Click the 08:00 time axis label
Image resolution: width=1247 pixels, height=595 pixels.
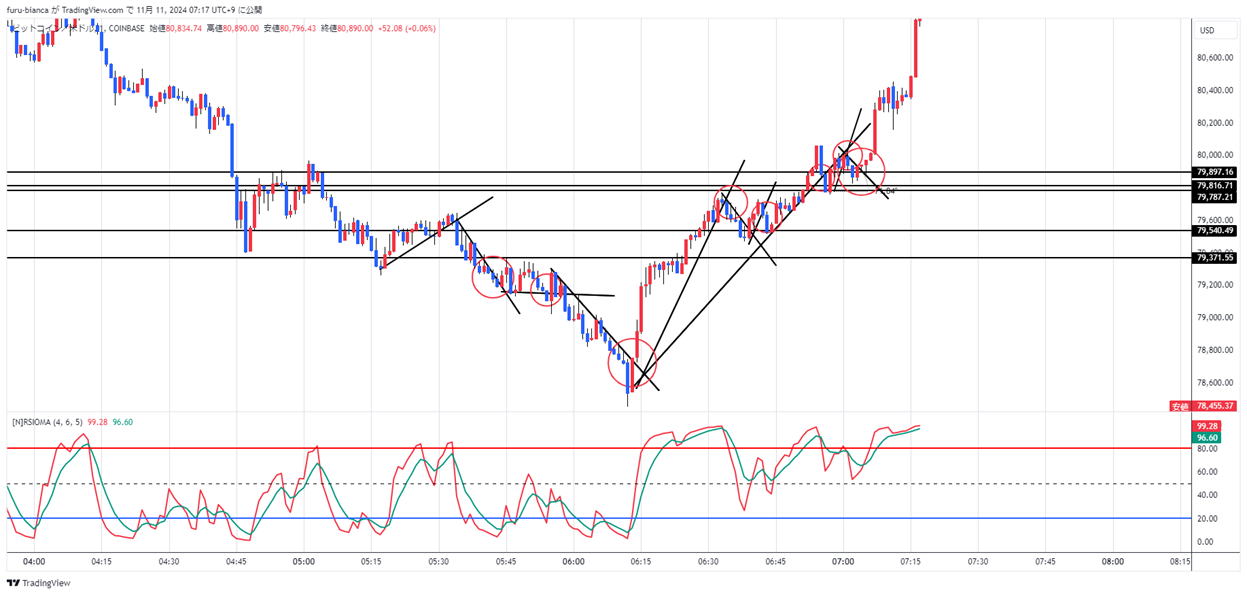[x=1112, y=562]
